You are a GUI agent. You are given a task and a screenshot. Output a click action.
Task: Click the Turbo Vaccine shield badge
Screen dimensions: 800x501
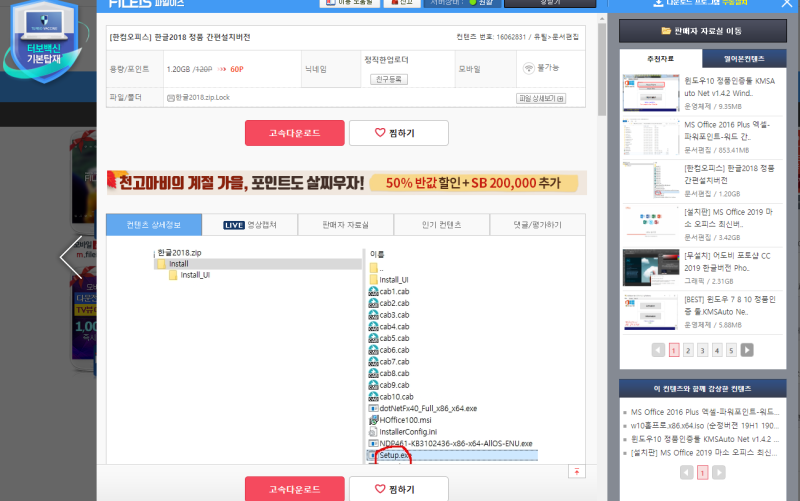pos(43,41)
